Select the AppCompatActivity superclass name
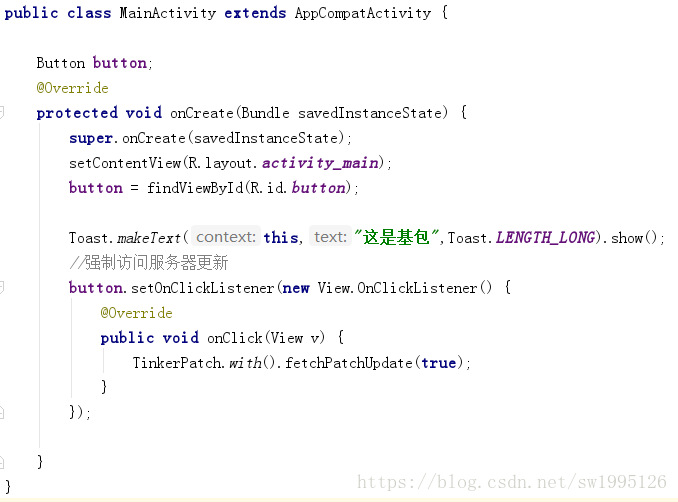This screenshot has width=678, height=502. point(363,13)
